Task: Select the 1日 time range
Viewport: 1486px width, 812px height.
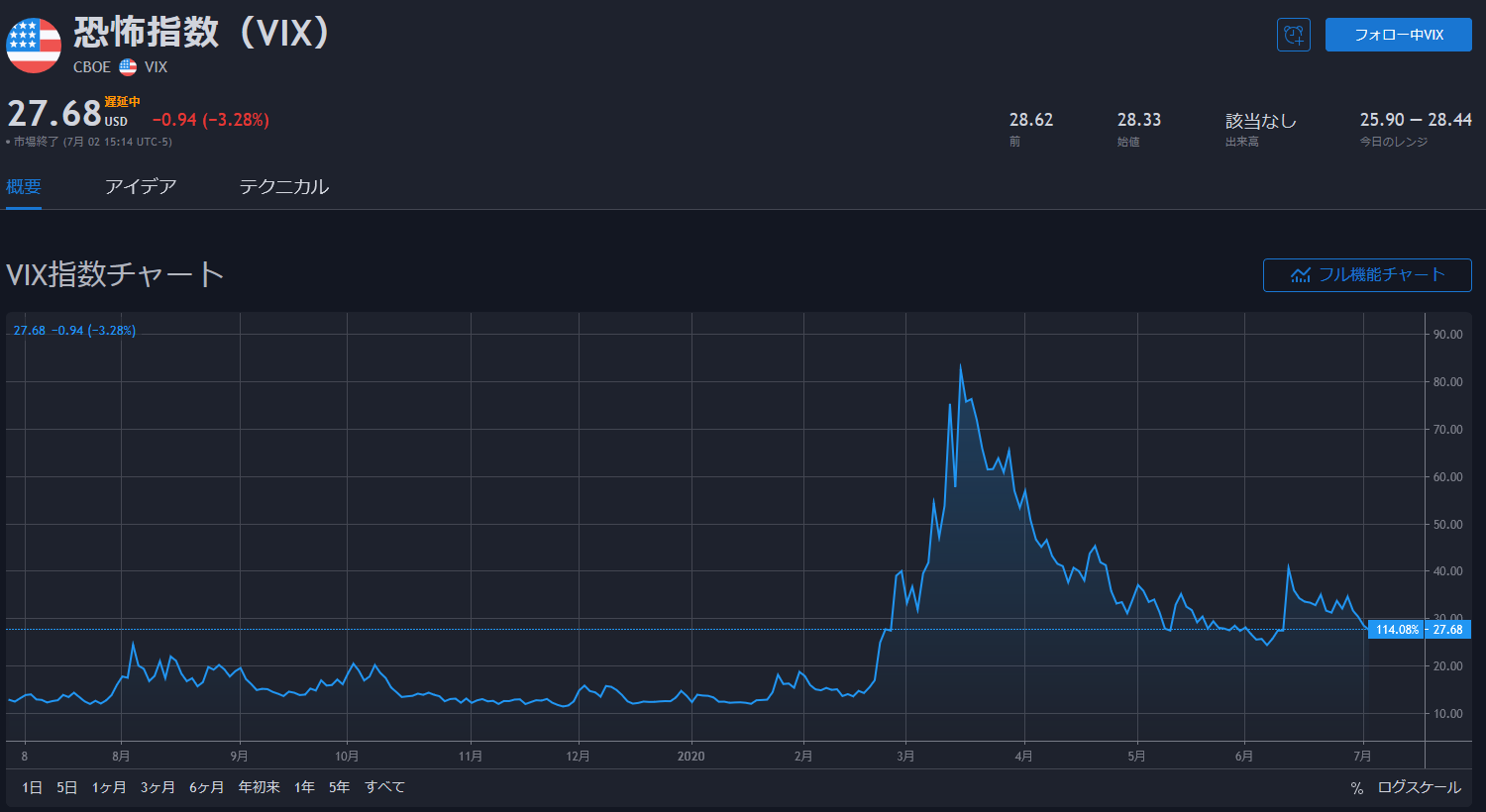Action: 33,787
